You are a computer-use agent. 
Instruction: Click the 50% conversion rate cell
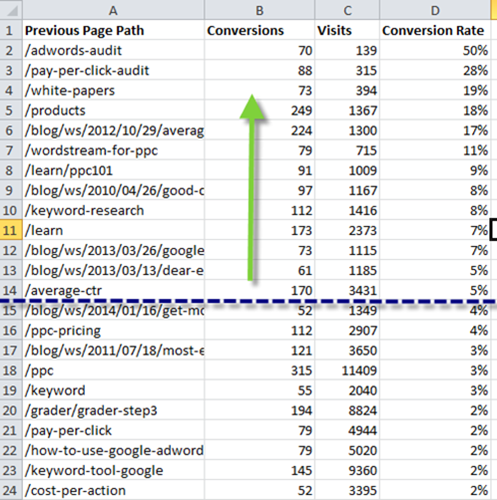click(x=435, y=50)
